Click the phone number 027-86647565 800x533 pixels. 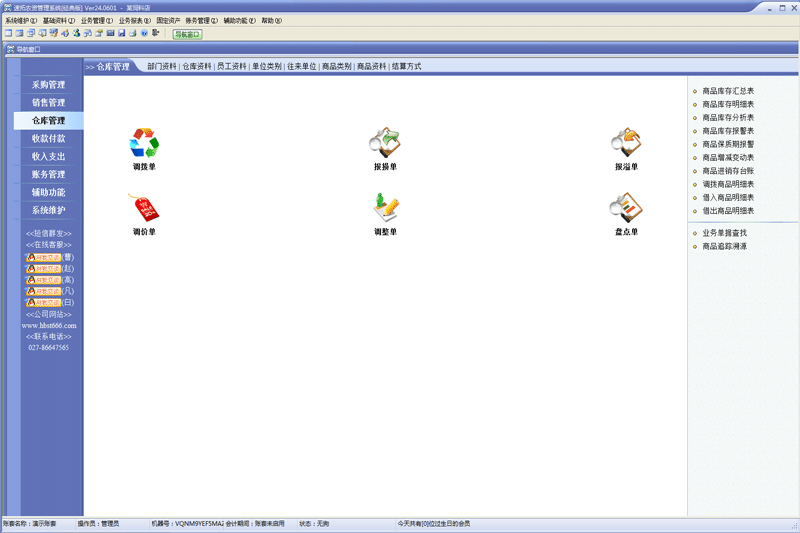(48, 348)
